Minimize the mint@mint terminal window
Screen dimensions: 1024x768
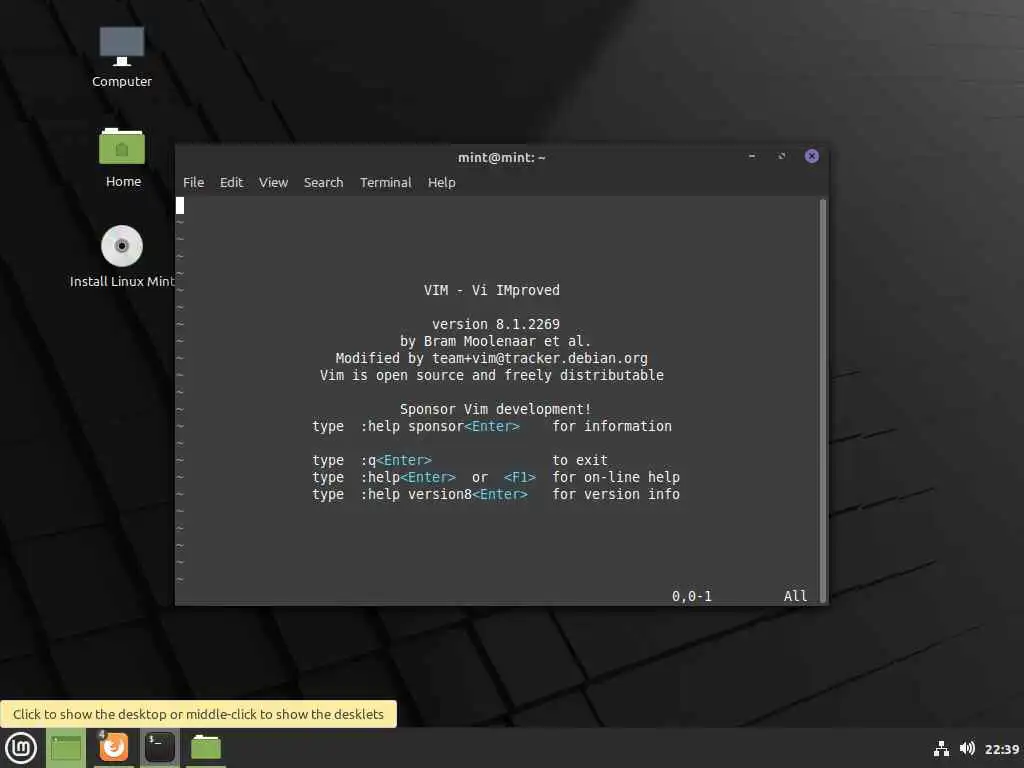(x=752, y=156)
